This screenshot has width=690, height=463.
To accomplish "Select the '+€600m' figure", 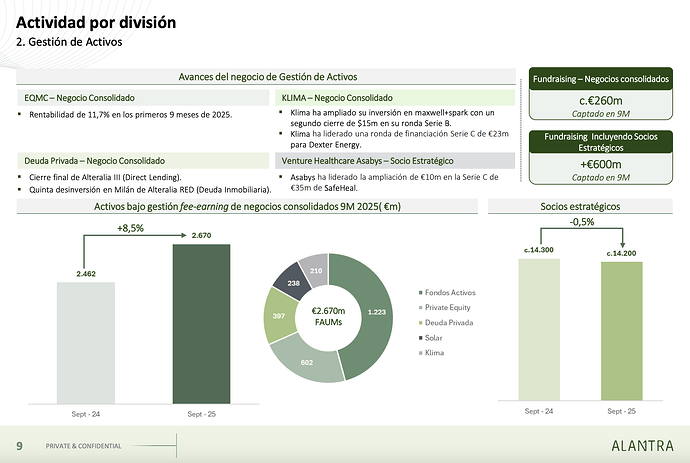I will pos(601,164).
